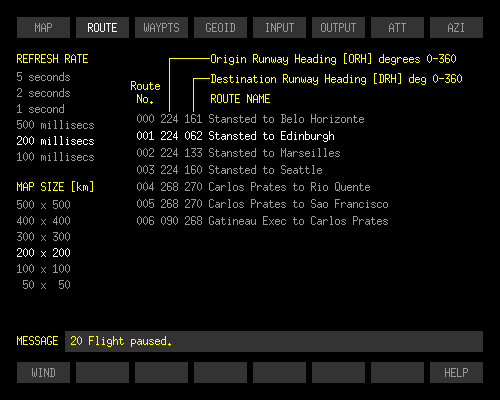Choose the 1 second refresh rate
This screenshot has width=500, height=400.
[40, 109]
